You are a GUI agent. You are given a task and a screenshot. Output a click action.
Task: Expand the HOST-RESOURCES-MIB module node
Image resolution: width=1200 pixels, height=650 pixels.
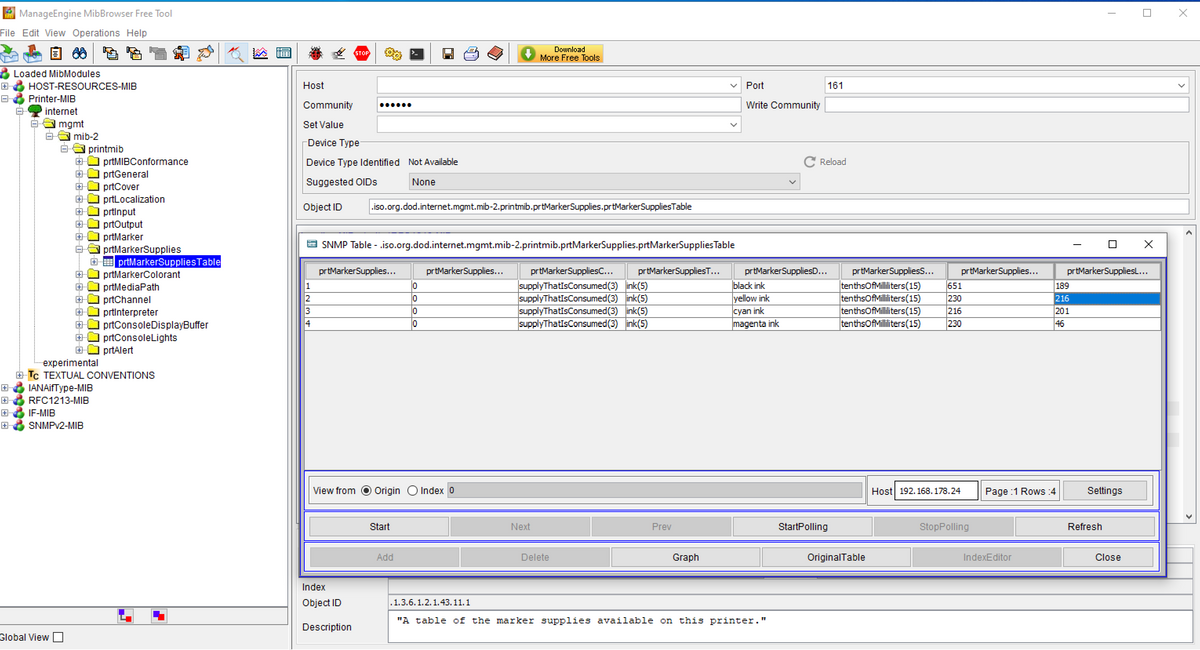coord(5,86)
